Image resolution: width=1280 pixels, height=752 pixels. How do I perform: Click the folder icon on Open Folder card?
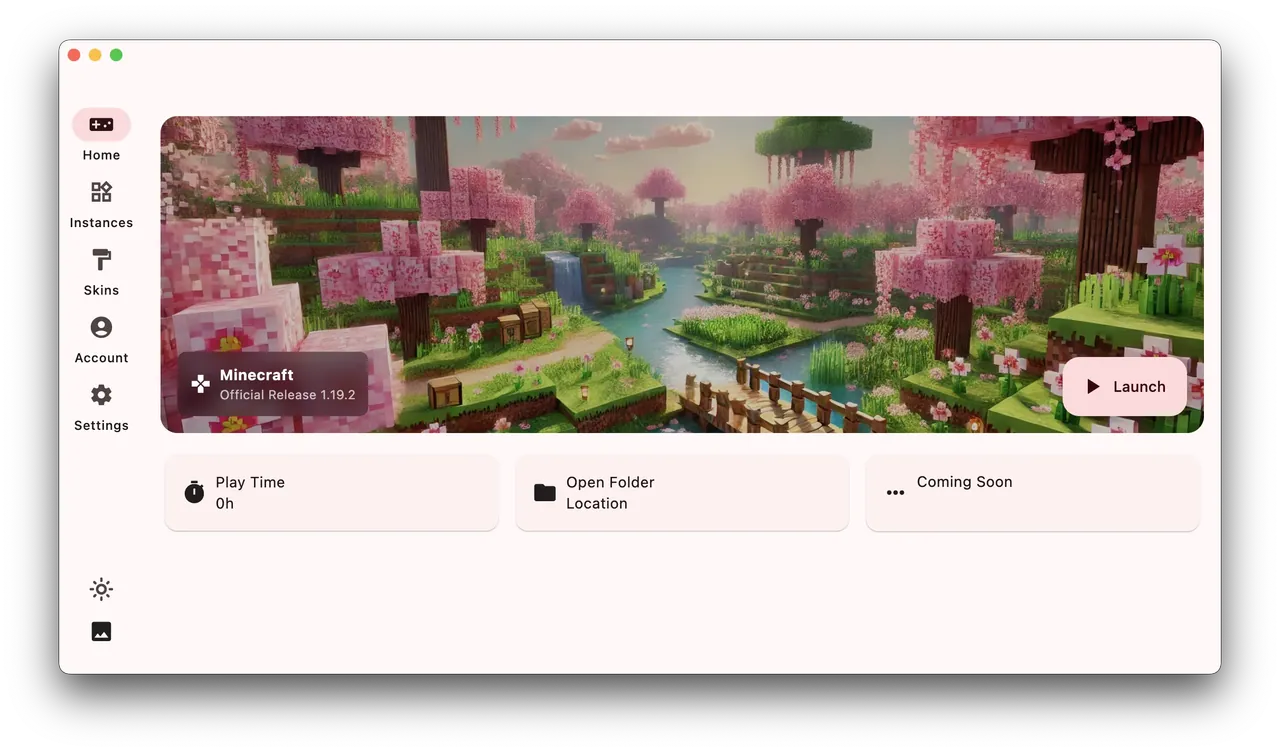pos(544,491)
